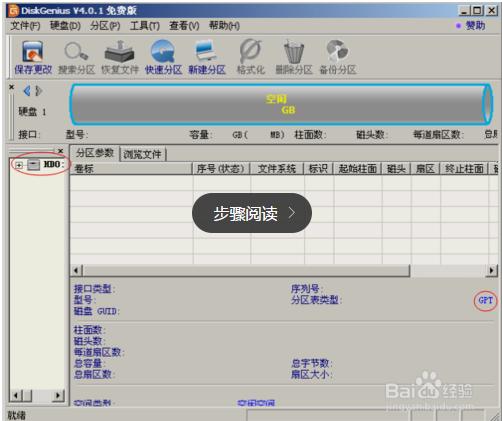Click the 总容量 label
The height and width of the screenshot is (421, 502).
pyautogui.click(x=89, y=363)
